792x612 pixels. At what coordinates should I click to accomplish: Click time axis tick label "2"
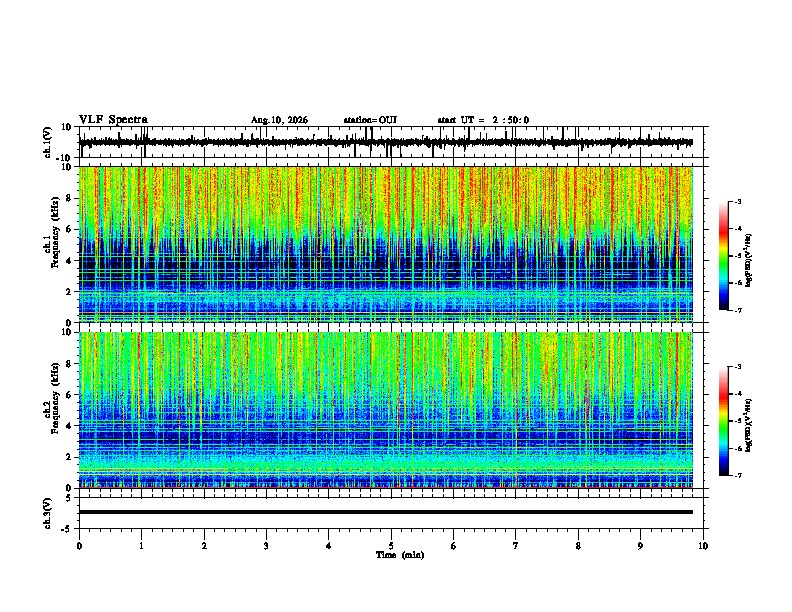pos(204,546)
